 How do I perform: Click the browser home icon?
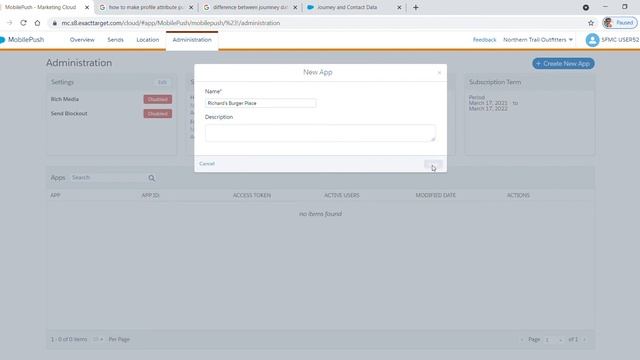click(38, 23)
